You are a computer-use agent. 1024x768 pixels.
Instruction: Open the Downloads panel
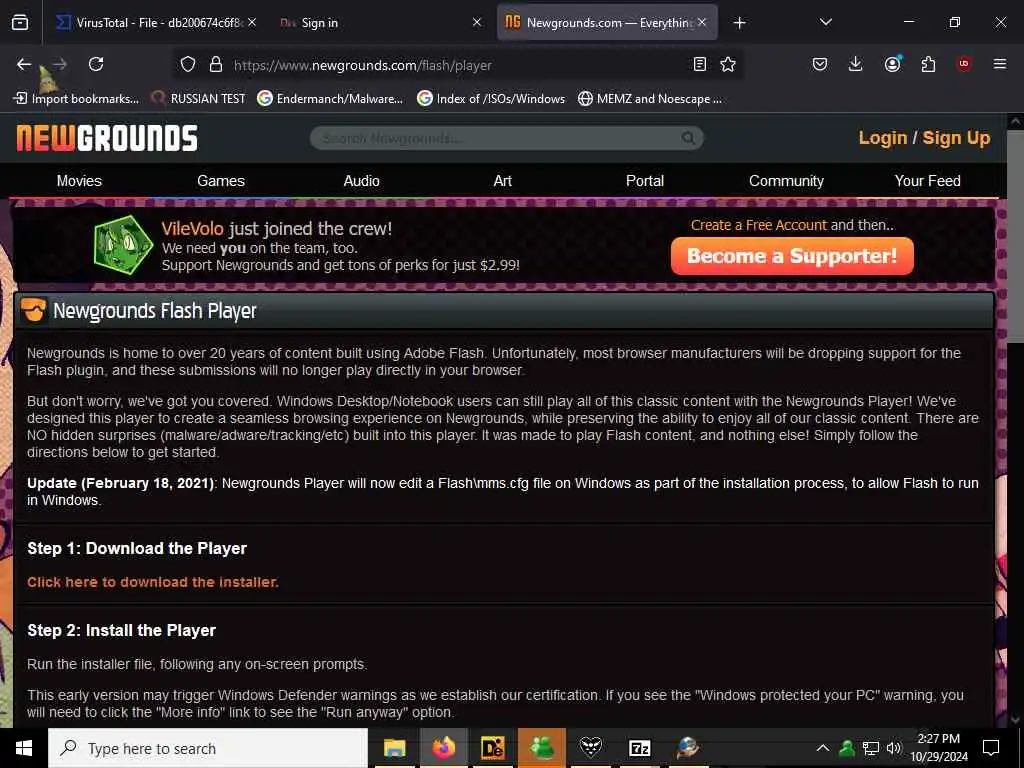tap(856, 64)
